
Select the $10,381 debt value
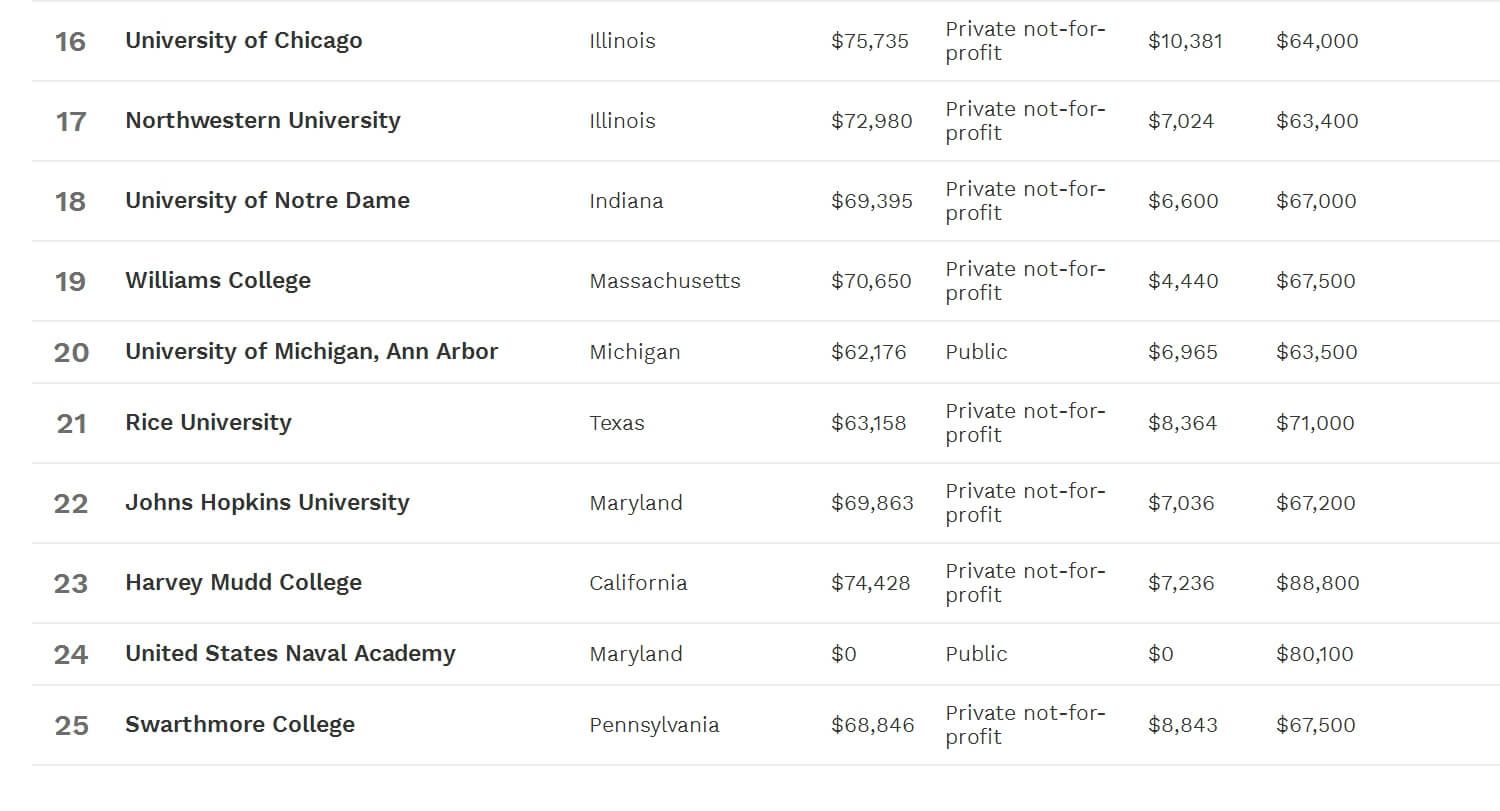point(1185,41)
